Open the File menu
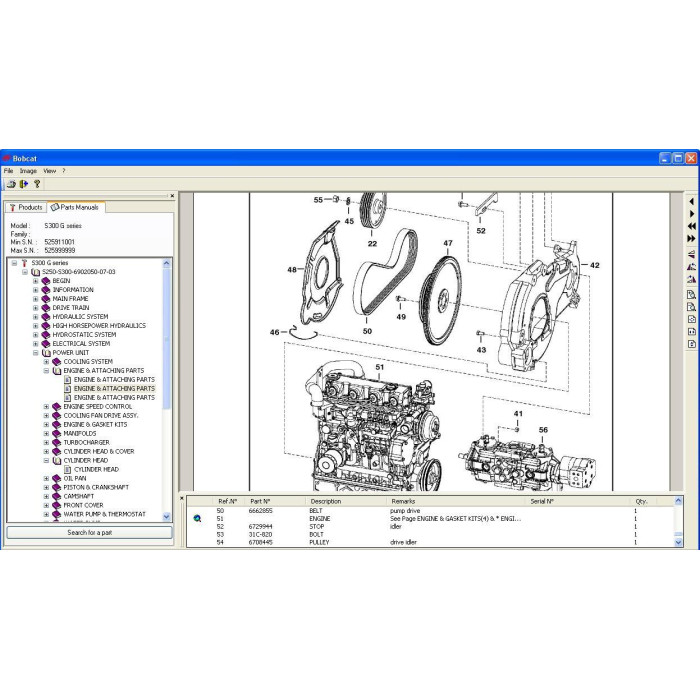700x700 pixels. click(x=8, y=171)
